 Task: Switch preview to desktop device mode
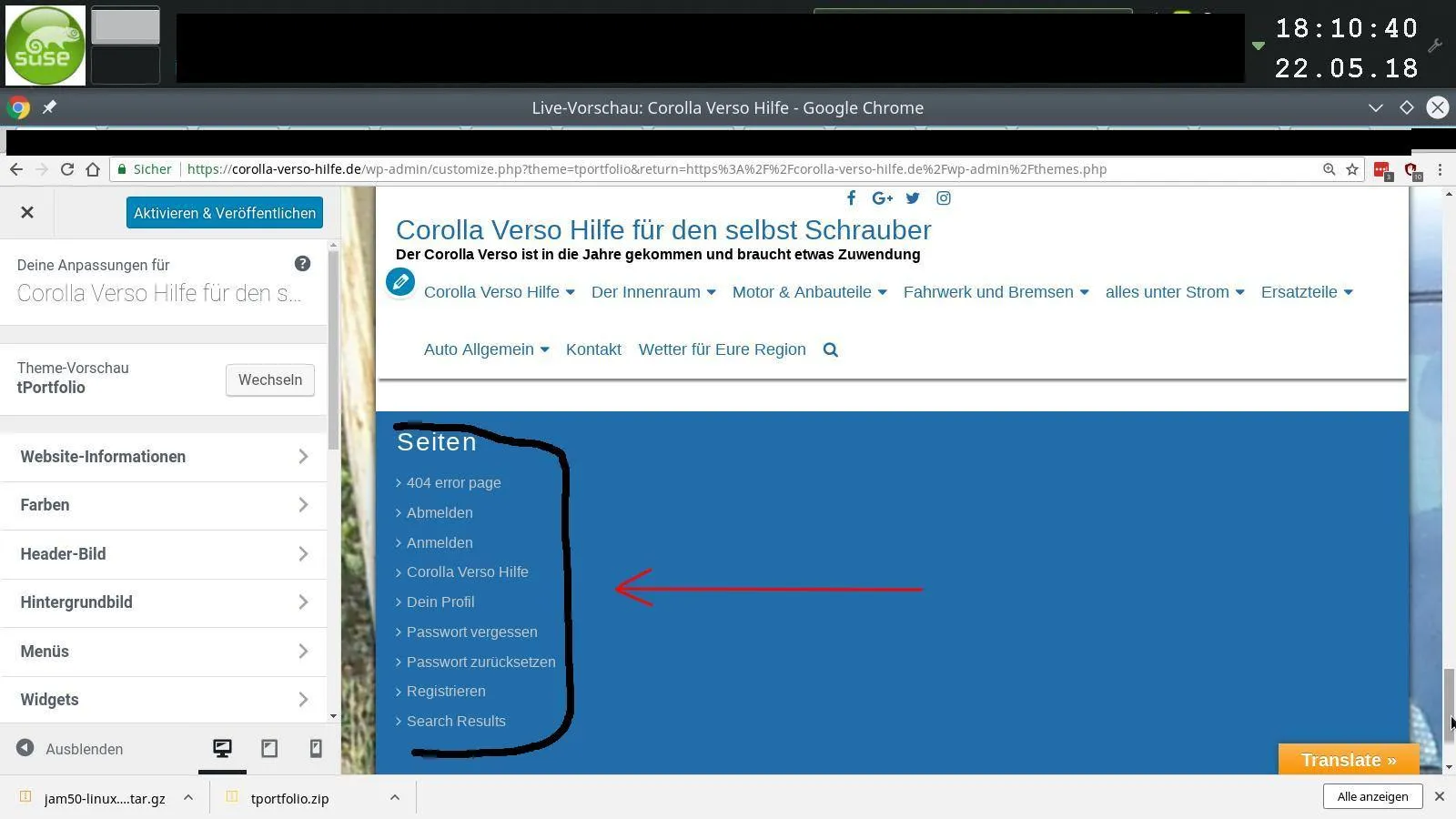pos(222,748)
